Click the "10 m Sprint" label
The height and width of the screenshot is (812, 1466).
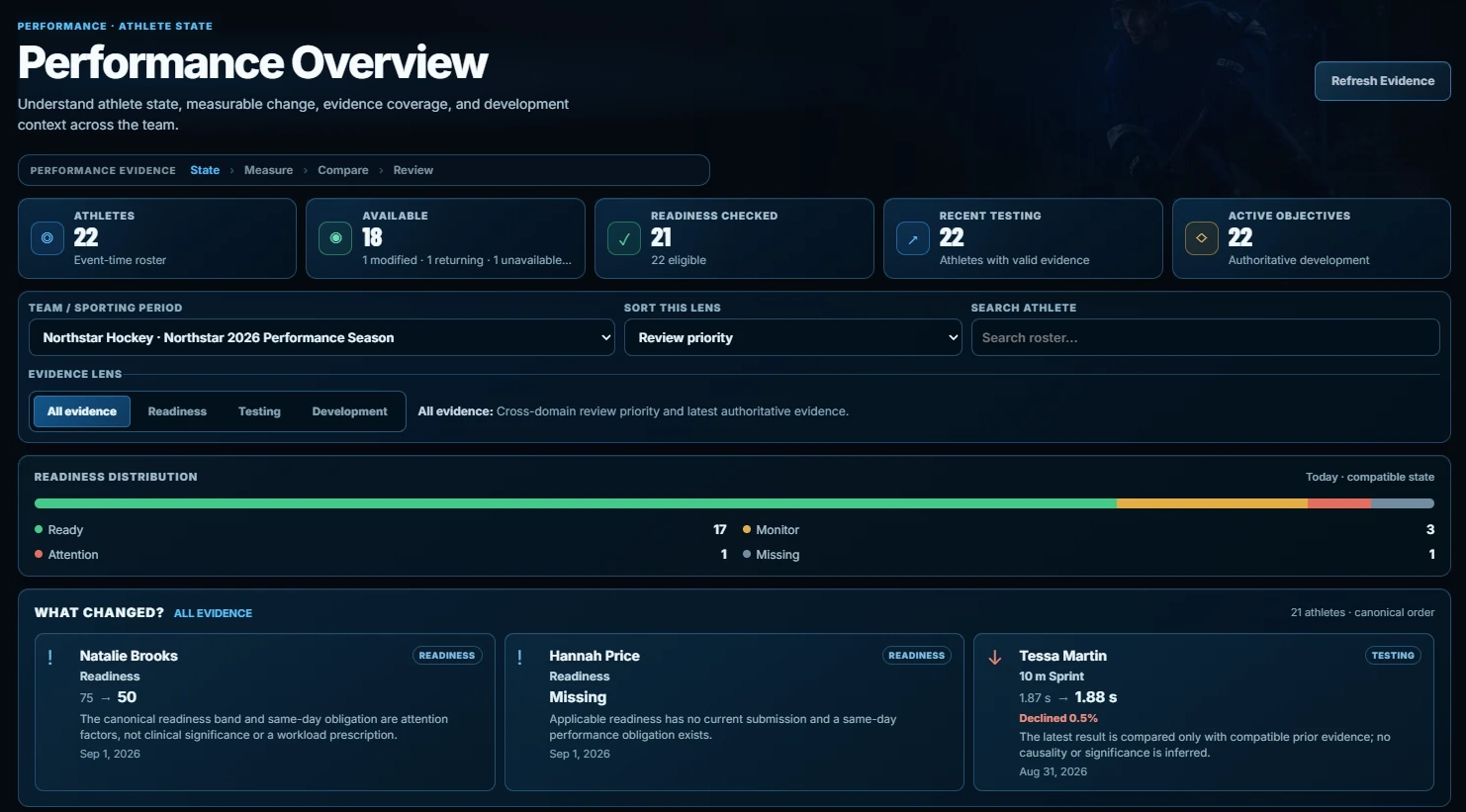click(x=1052, y=677)
